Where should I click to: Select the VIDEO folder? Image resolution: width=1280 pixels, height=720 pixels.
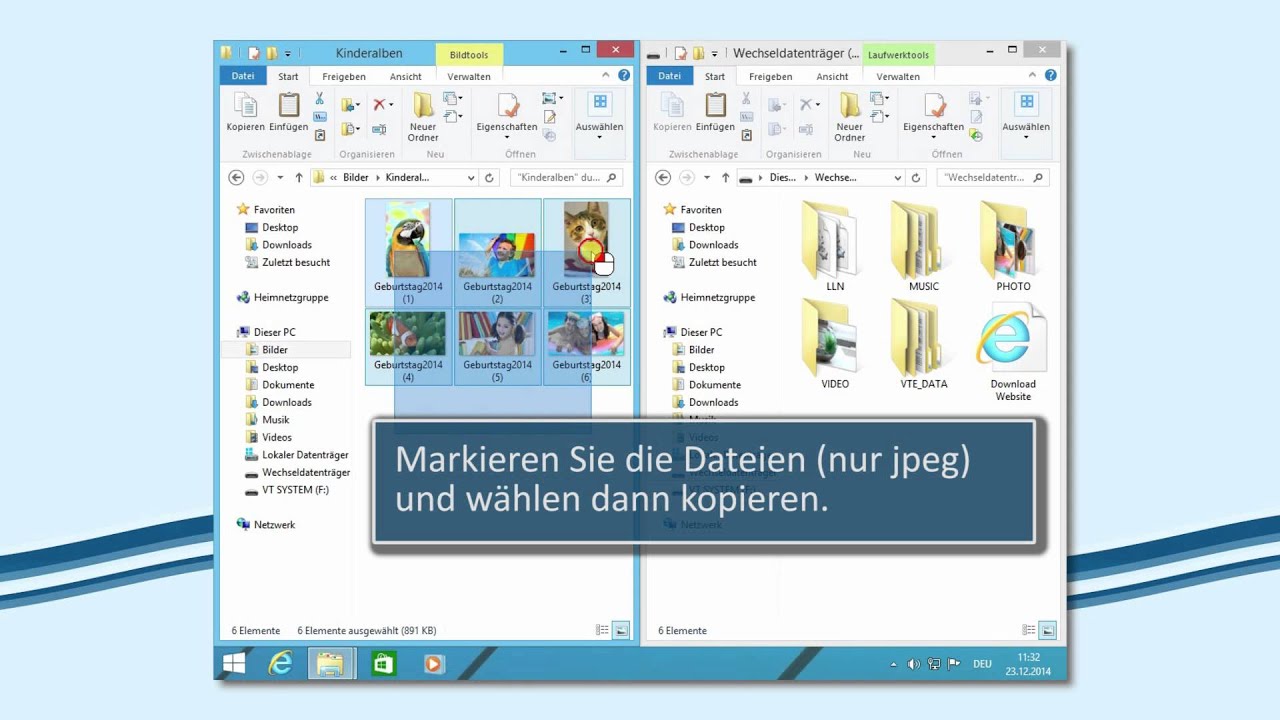835,345
